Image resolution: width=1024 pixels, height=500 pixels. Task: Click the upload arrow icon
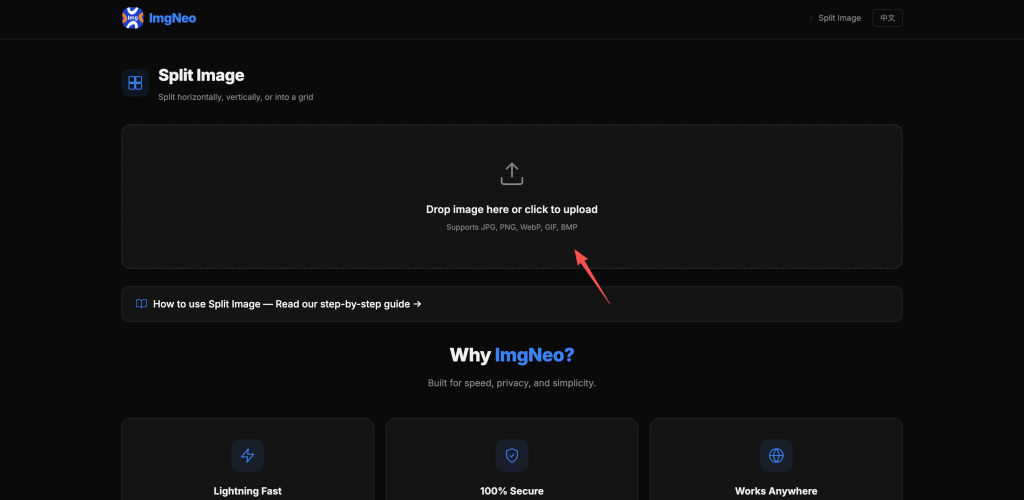[512, 174]
